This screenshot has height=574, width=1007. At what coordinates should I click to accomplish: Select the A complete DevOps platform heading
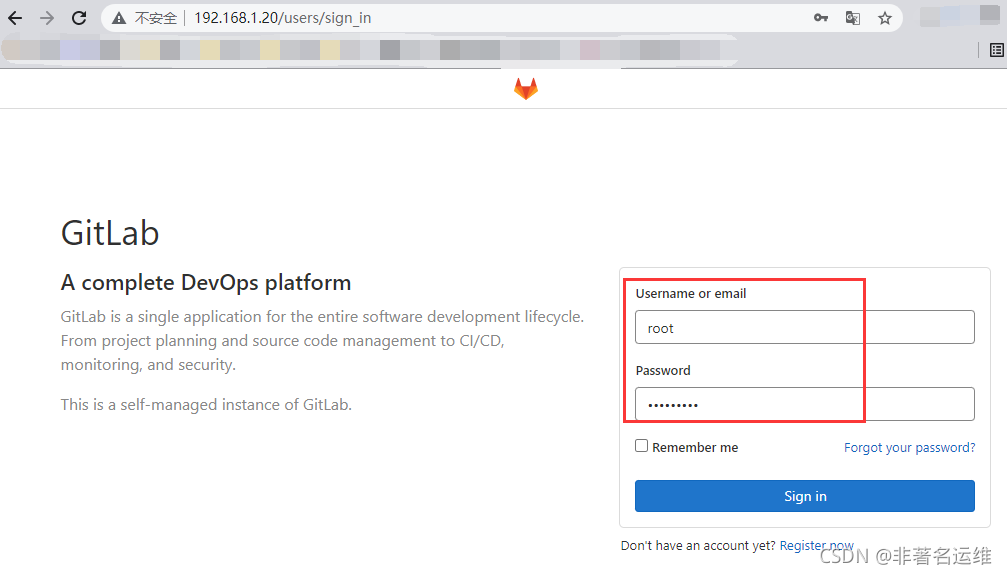(x=206, y=283)
